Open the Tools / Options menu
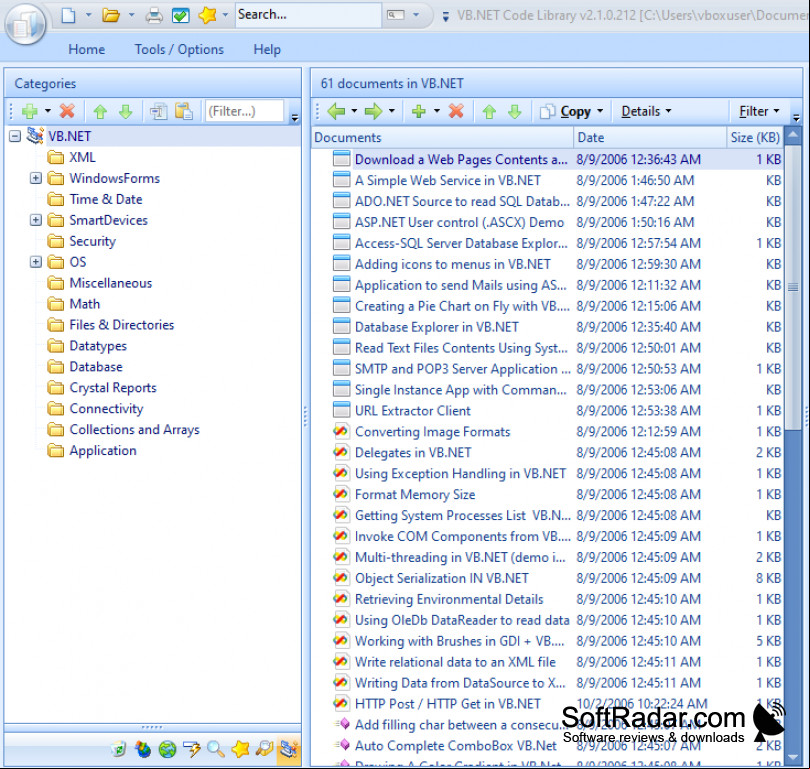The width and height of the screenshot is (810, 769). [x=179, y=50]
